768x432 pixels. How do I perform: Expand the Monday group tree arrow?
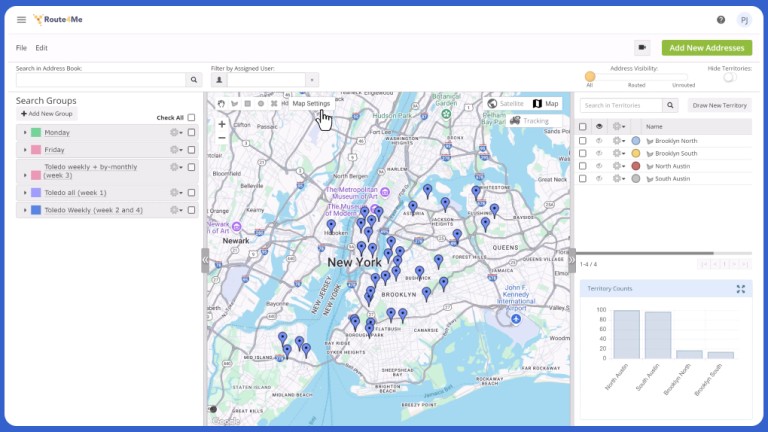click(25, 132)
